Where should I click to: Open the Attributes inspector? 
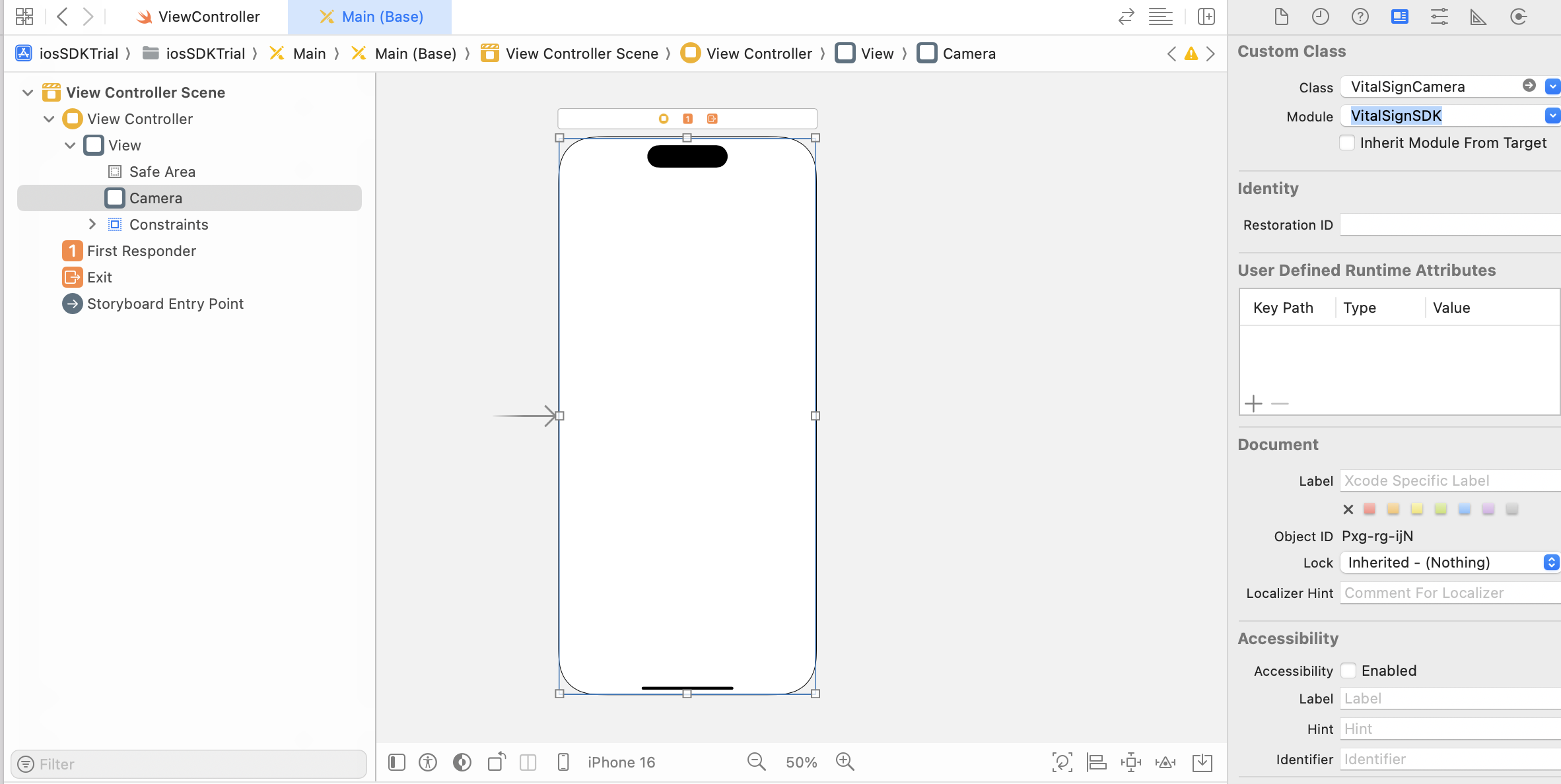[x=1440, y=16]
